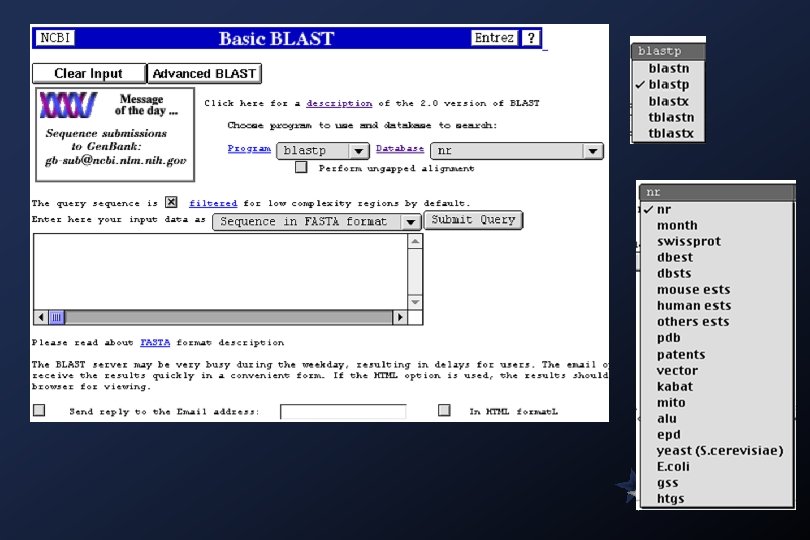Select alu in the database menu

pyautogui.click(x=716, y=419)
